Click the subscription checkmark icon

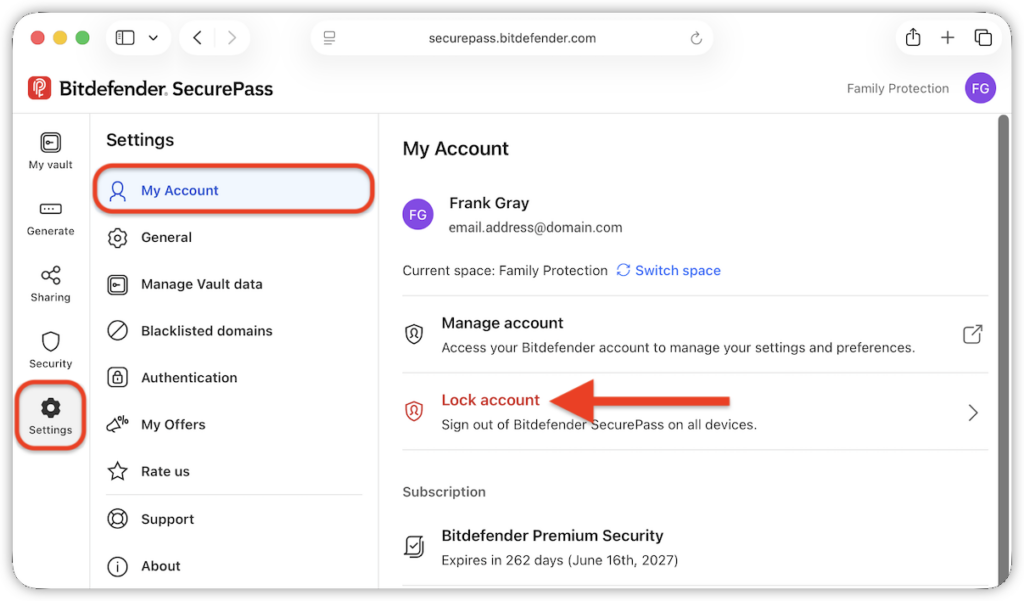415,546
